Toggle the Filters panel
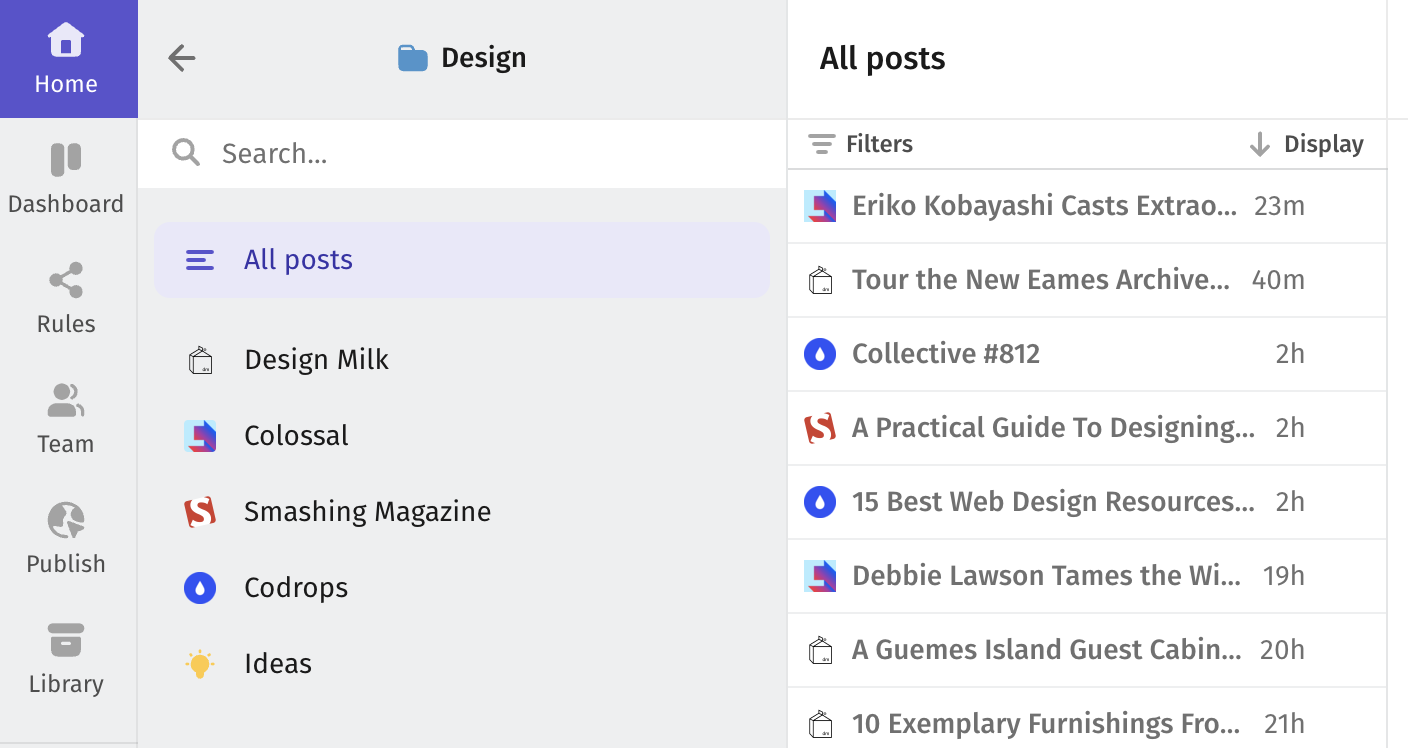 pos(860,143)
